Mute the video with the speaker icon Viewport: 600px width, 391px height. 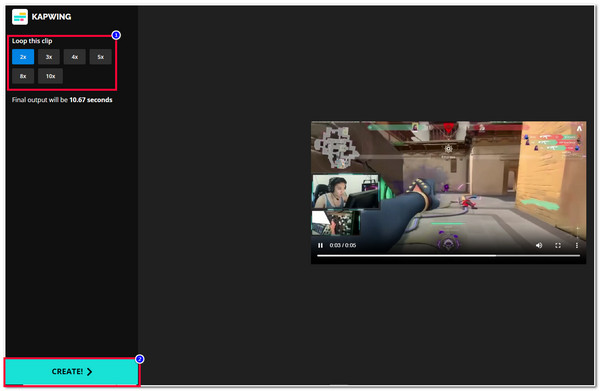pyautogui.click(x=539, y=245)
